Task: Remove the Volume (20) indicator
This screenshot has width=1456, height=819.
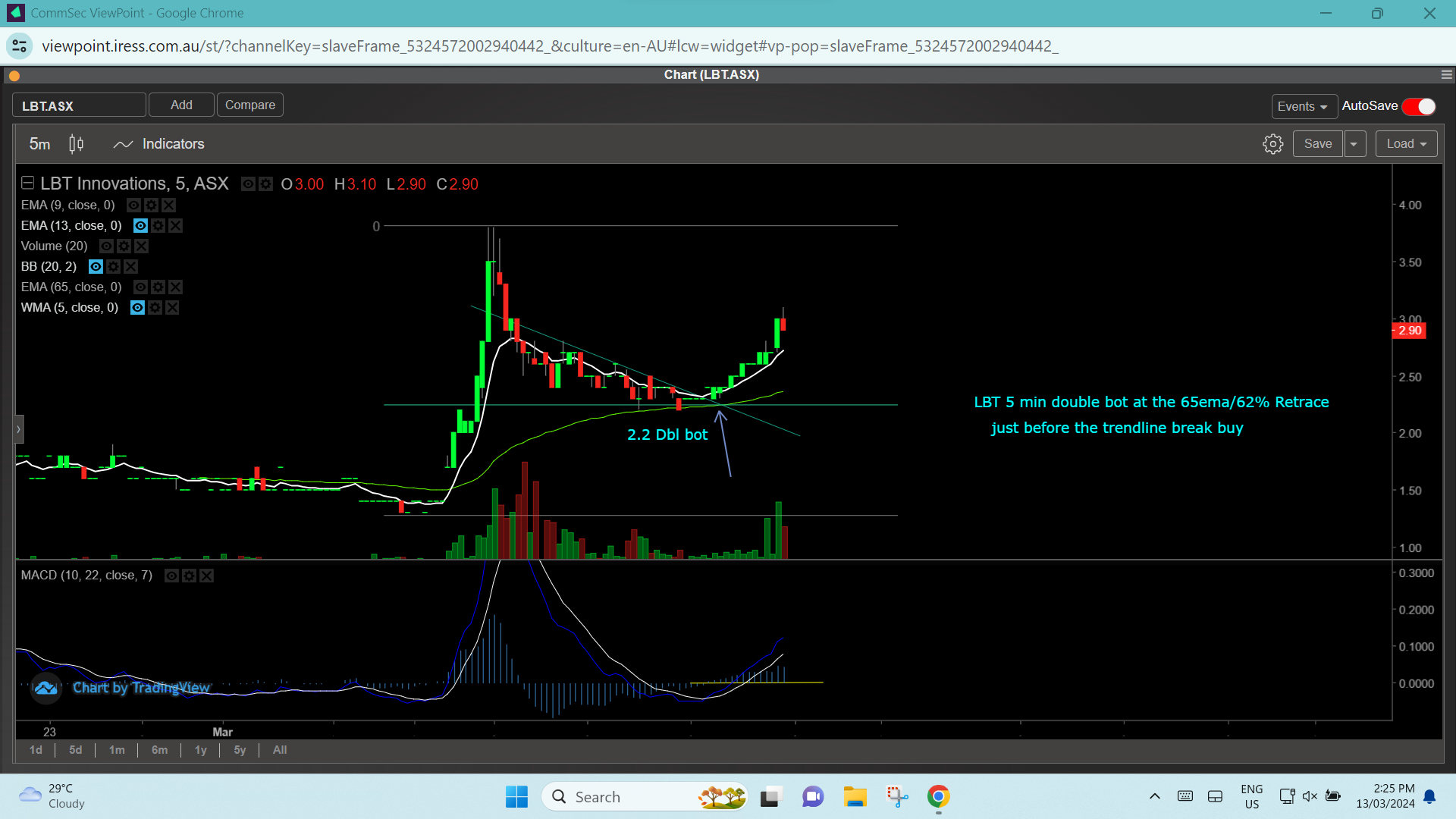Action: tap(141, 246)
